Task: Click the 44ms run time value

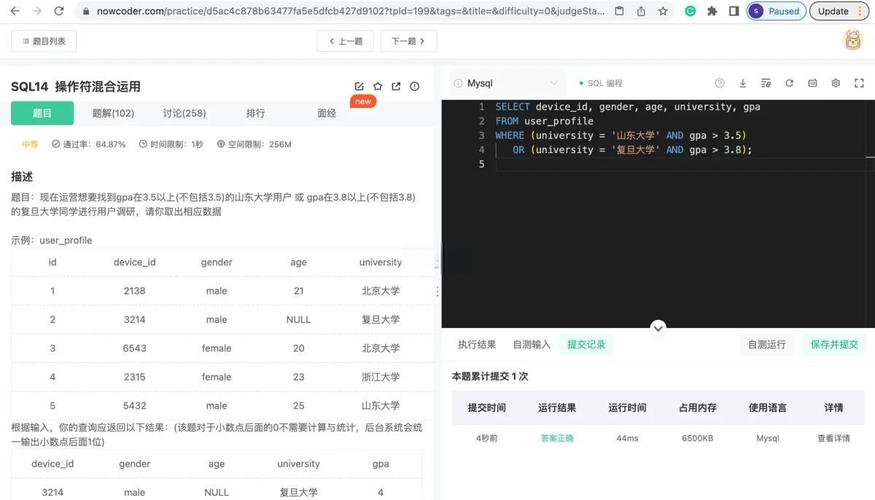Action: pyautogui.click(x=627, y=439)
